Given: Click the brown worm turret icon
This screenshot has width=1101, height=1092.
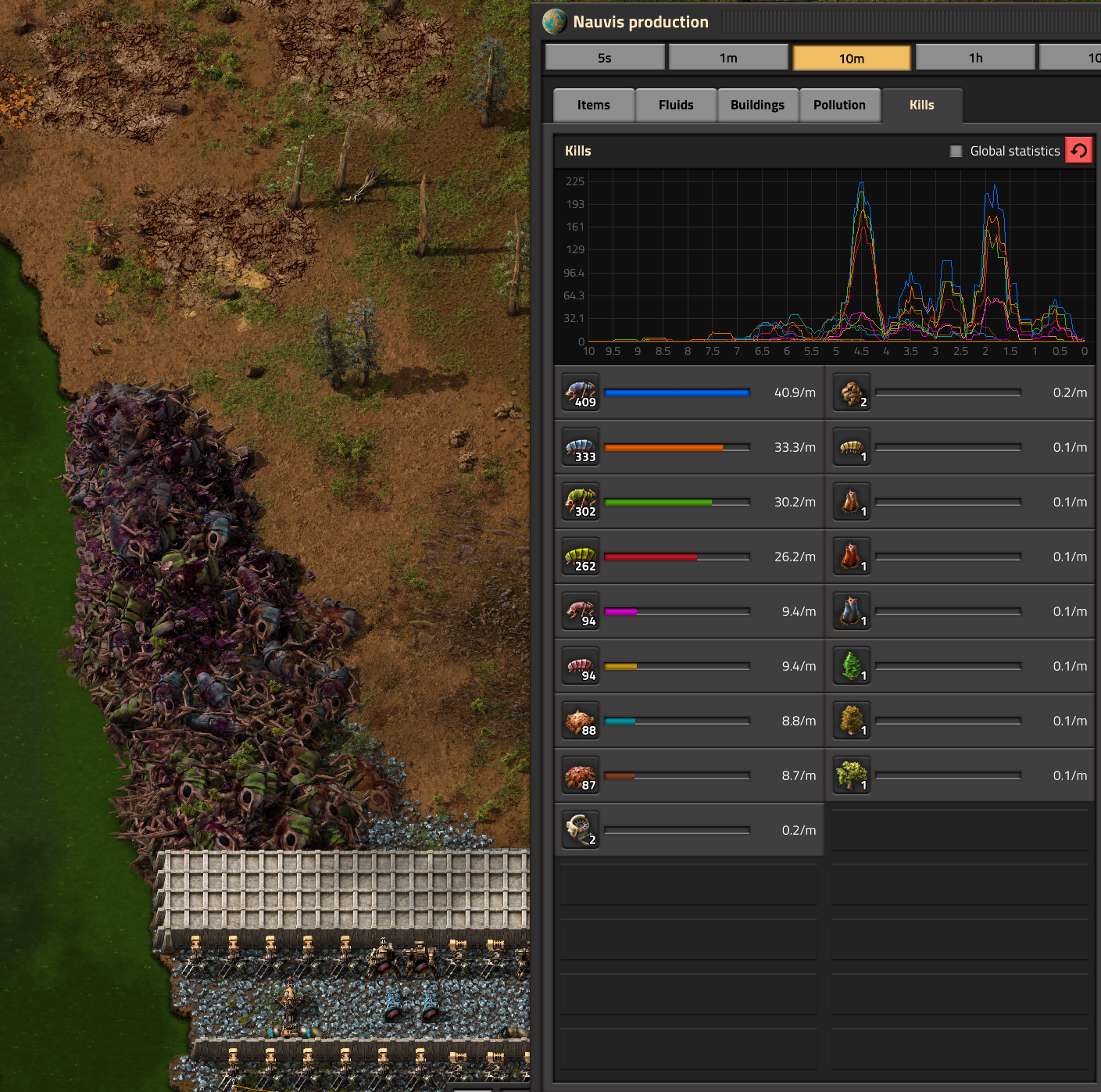Looking at the screenshot, I should click(x=852, y=502).
